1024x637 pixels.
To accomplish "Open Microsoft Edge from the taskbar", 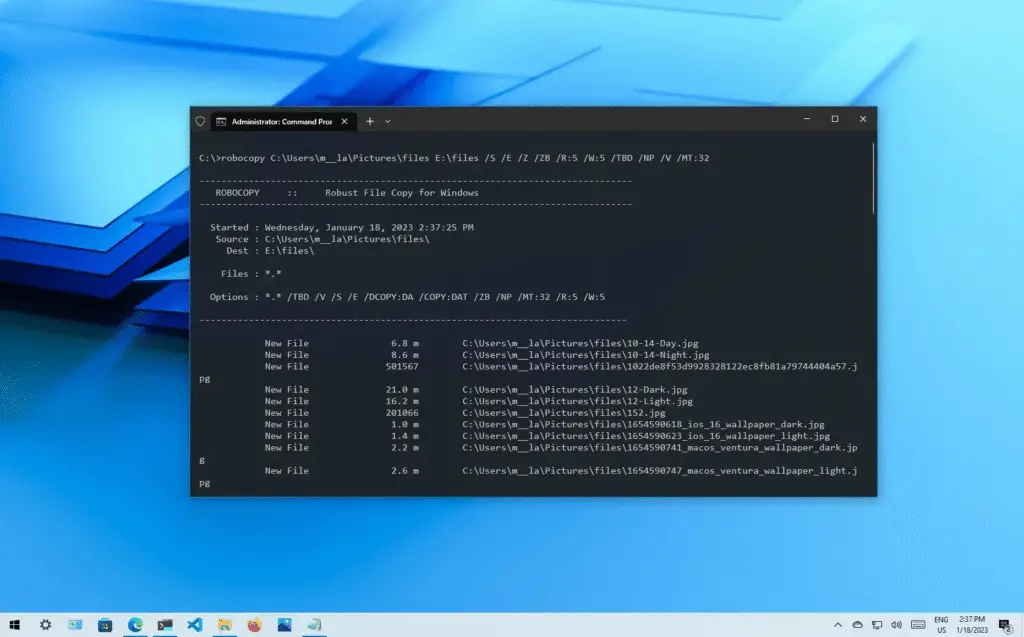I will coord(136,625).
